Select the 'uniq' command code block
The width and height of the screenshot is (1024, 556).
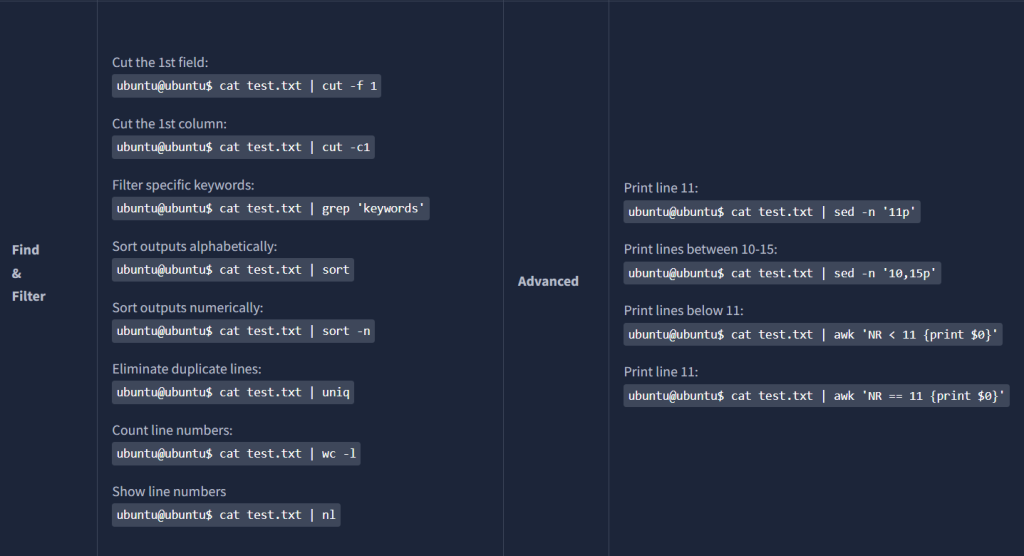tap(233, 392)
